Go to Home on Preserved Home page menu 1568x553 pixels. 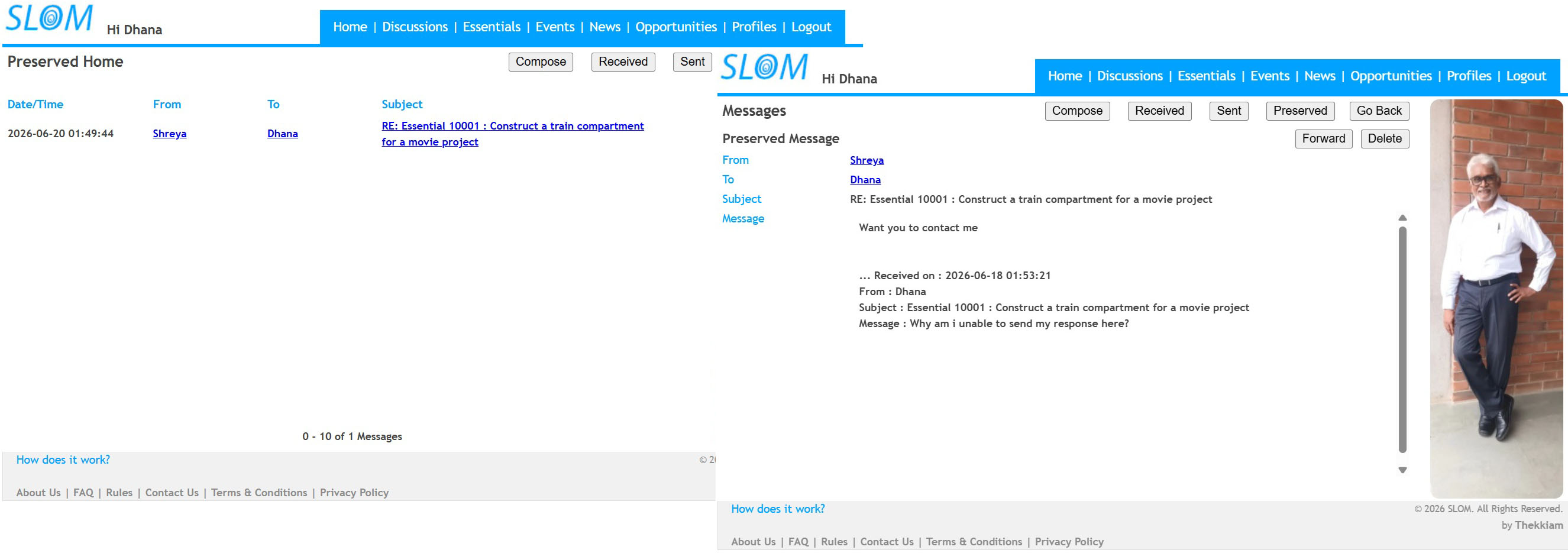[x=350, y=27]
